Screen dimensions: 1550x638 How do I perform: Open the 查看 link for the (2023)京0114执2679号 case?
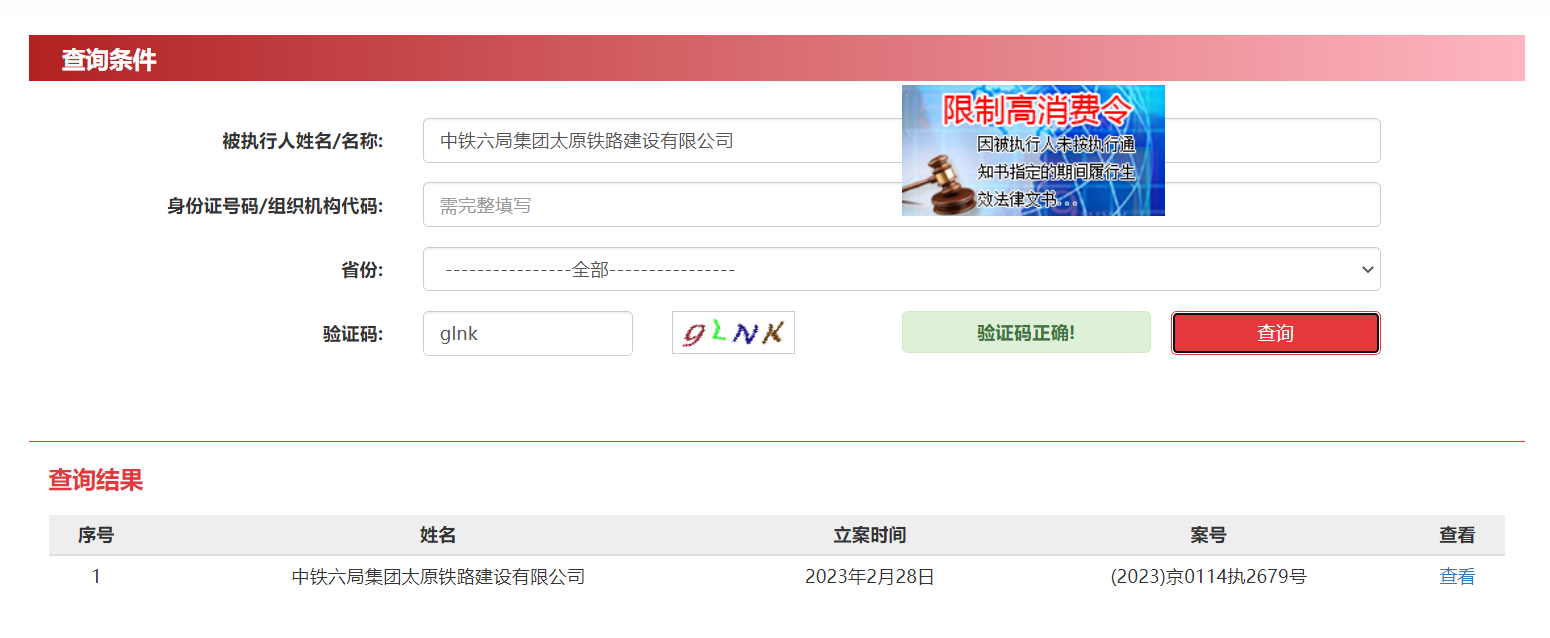click(x=1456, y=577)
